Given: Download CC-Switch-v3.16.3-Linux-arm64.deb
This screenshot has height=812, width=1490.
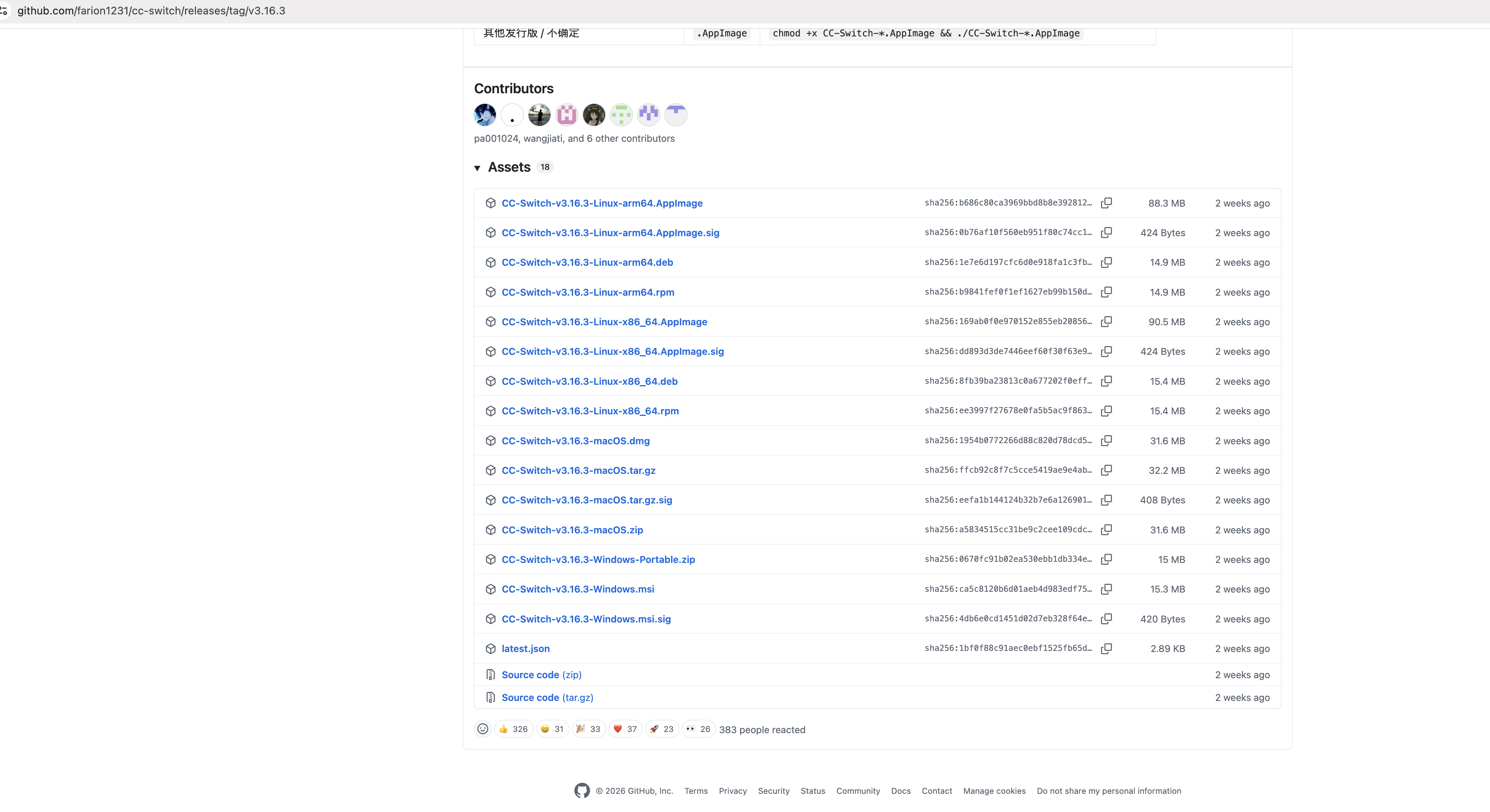Looking at the screenshot, I should pos(587,262).
